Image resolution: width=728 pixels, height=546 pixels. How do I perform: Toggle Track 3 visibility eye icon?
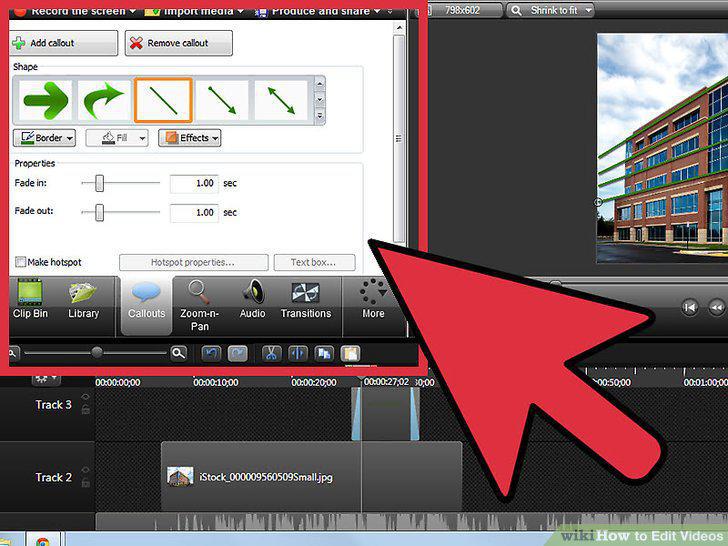pos(85,397)
